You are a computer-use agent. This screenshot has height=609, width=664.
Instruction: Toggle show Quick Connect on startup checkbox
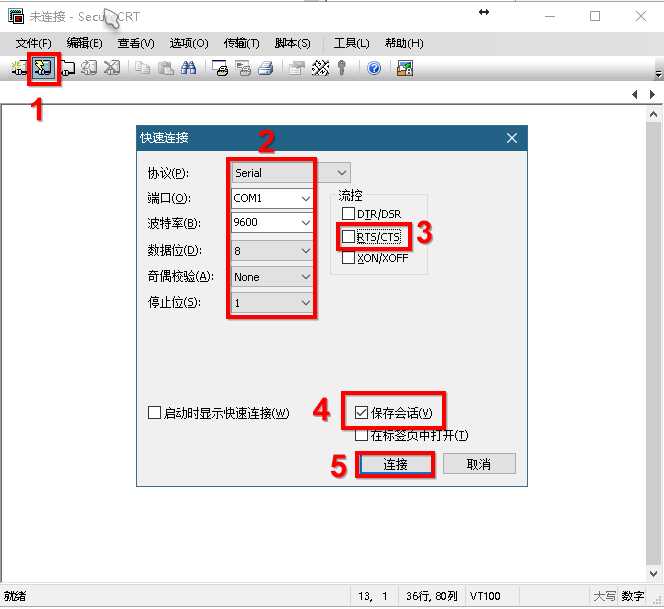[x=154, y=412]
